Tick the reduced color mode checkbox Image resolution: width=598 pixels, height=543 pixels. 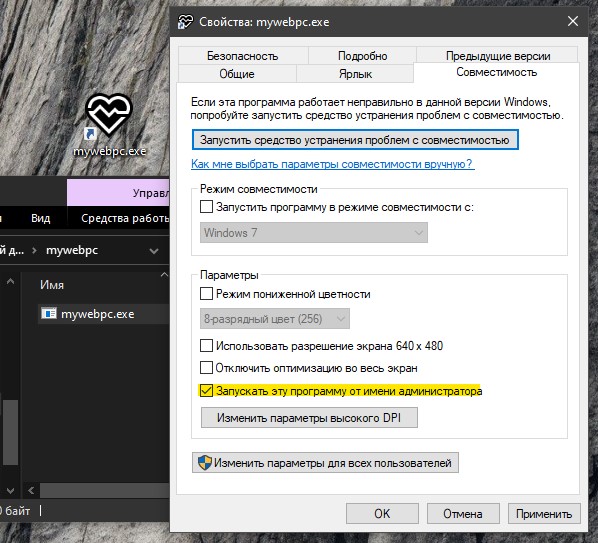click(x=206, y=294)
